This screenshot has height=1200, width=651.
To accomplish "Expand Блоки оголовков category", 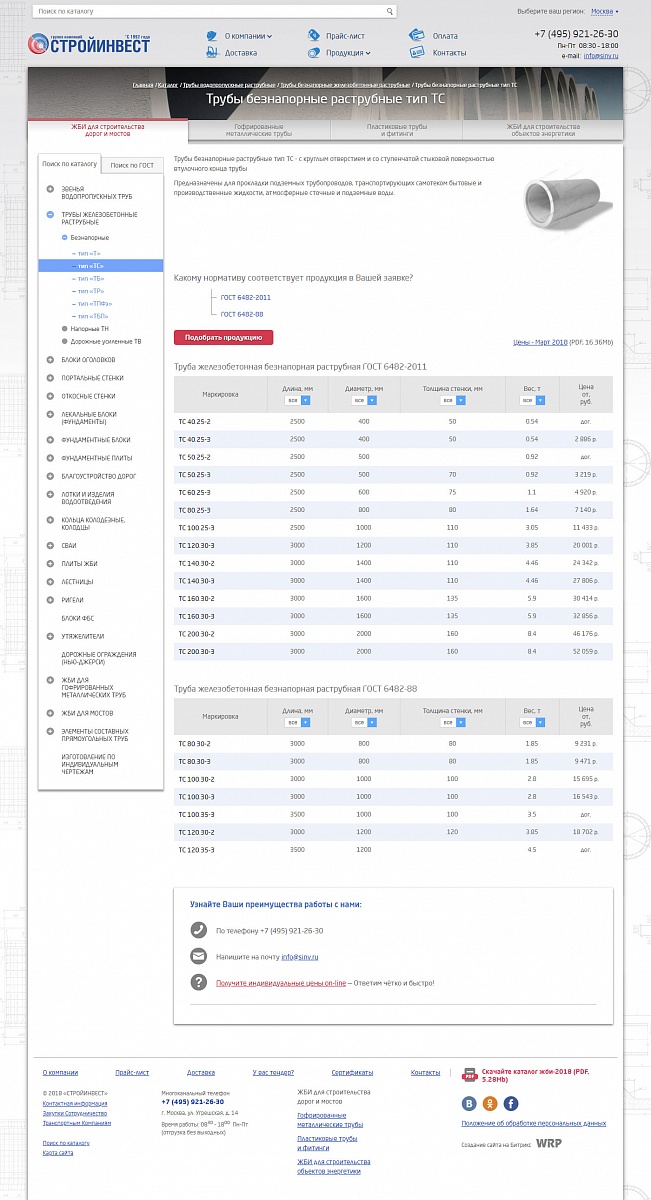I will [x=50, y=359].
